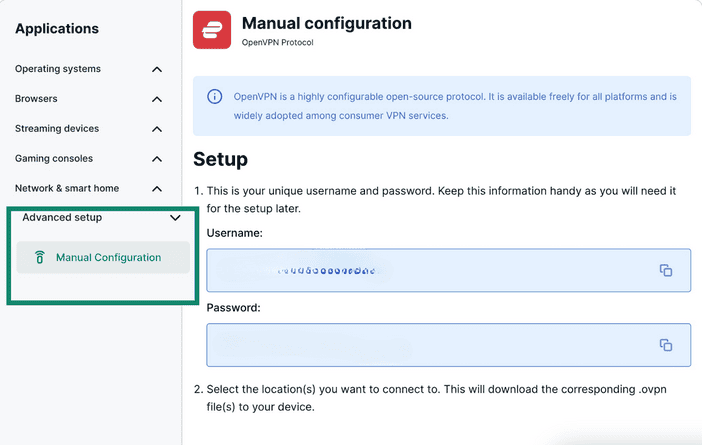
Task: Expand the Streaming devices chevron
Action: click(x=157, y=129)
